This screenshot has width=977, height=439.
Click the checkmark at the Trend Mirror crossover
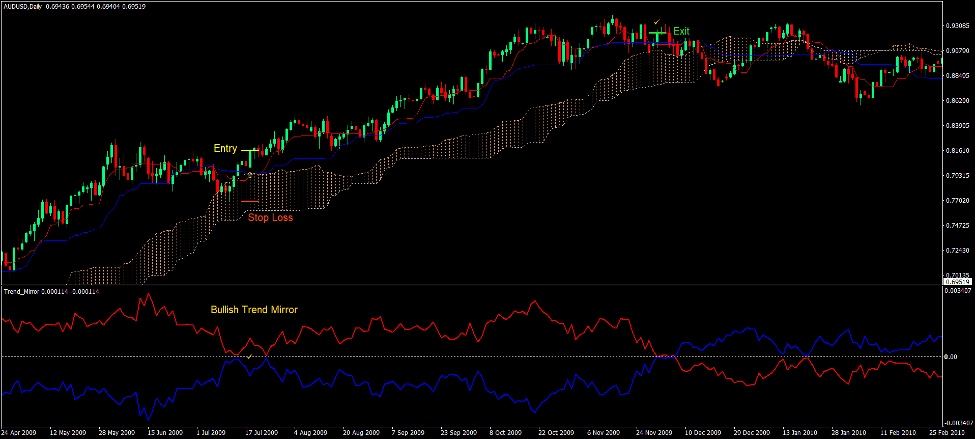pos(249,355)
